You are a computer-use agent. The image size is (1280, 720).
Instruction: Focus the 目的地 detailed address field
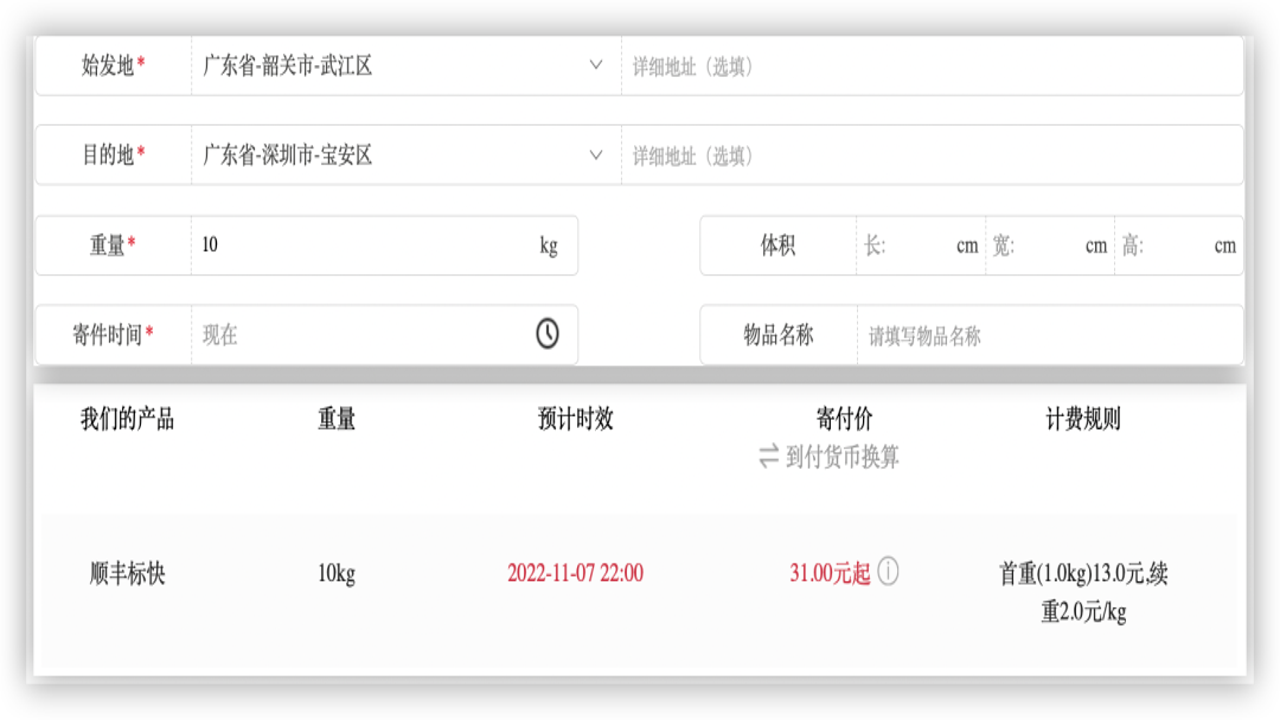pyautogui.click(x=932, y=155)
